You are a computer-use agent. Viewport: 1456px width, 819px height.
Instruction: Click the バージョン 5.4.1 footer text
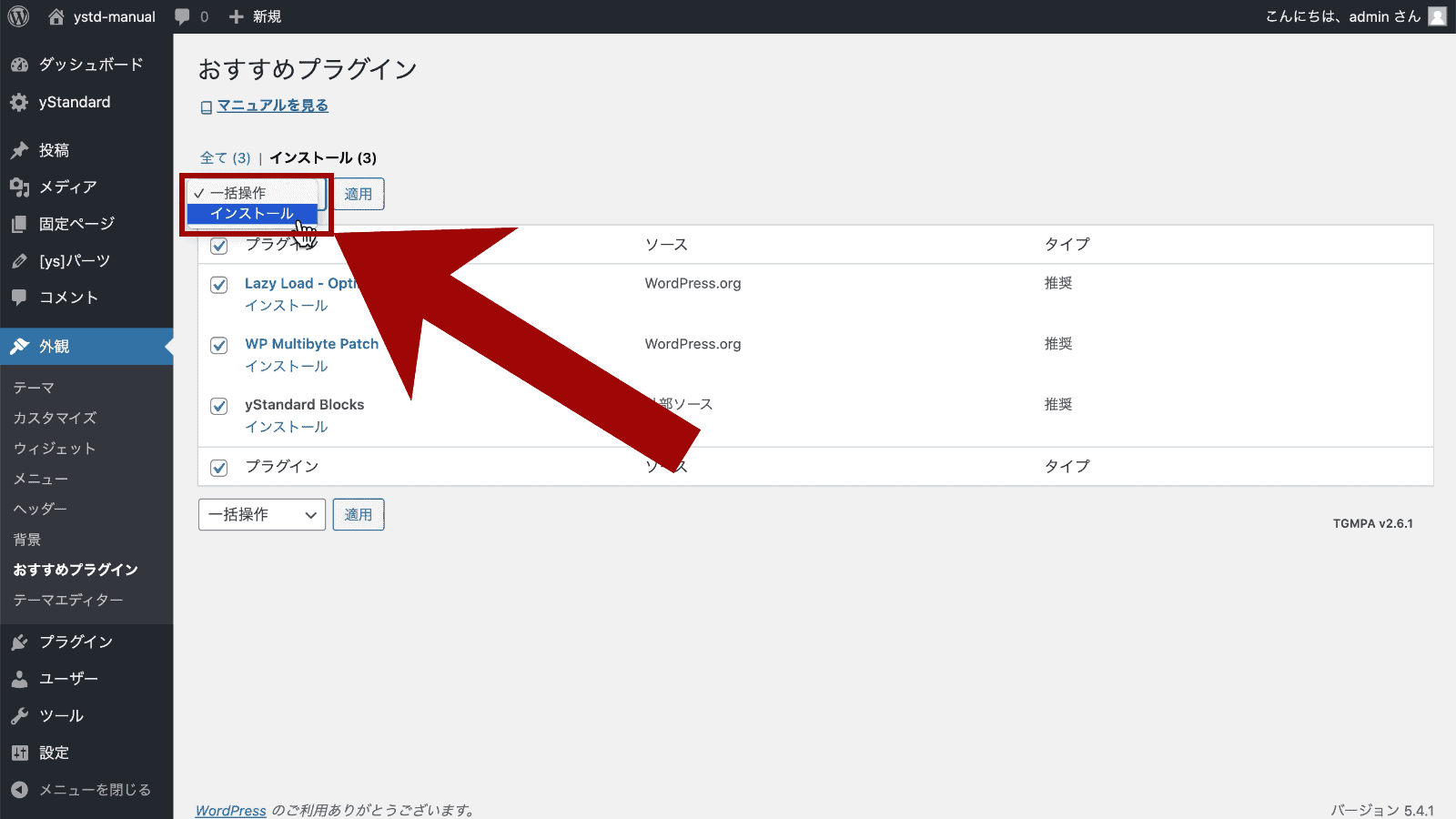[1382, 810]
